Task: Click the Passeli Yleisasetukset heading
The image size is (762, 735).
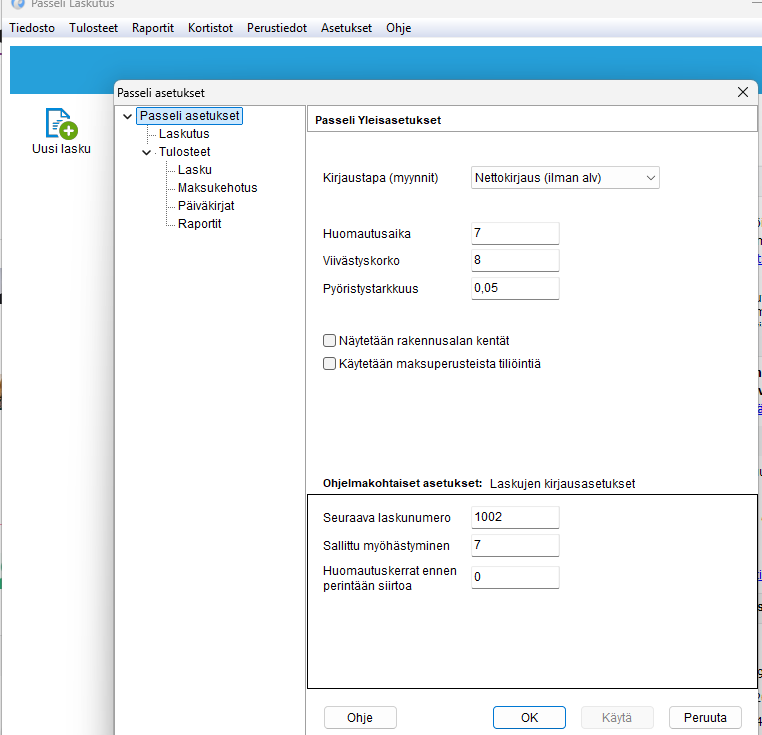Action: [x=378, y=120]
